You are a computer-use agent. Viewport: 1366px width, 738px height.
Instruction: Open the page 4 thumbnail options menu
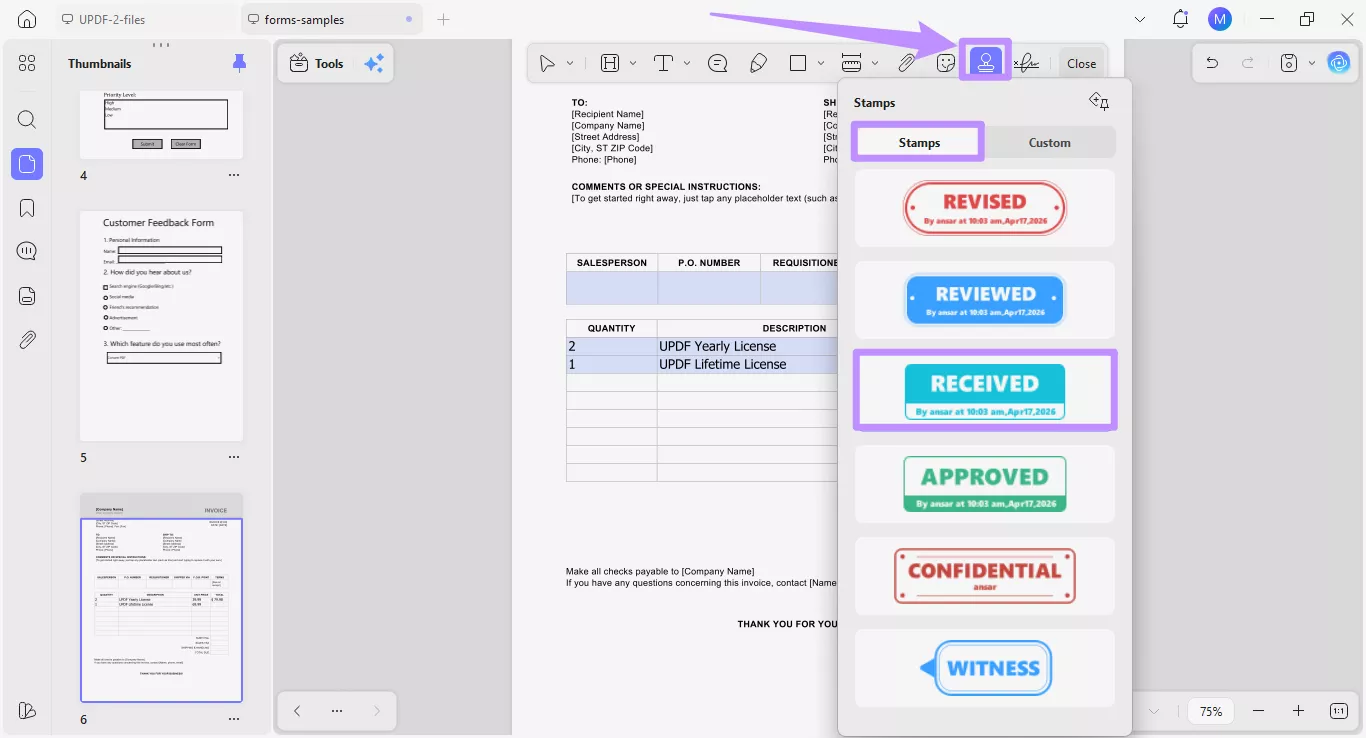point(234,175)
